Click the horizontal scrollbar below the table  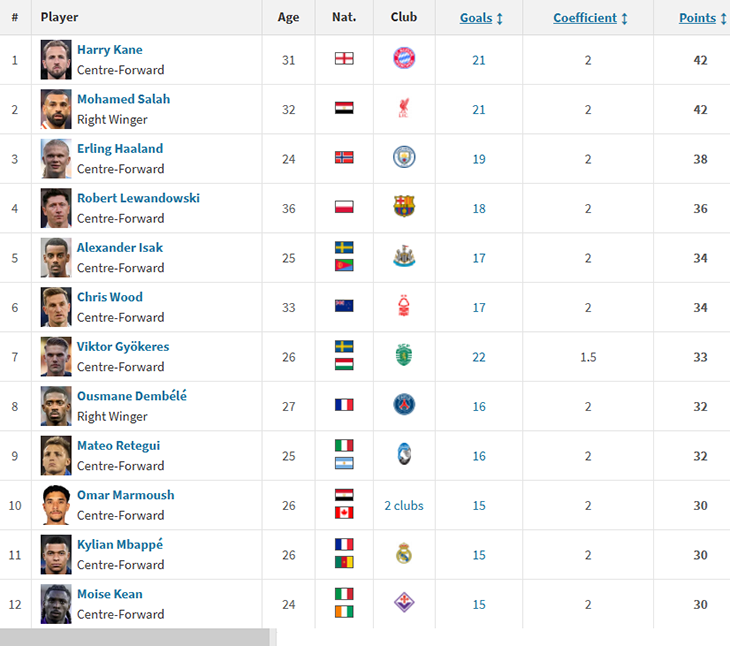[135, 637]
